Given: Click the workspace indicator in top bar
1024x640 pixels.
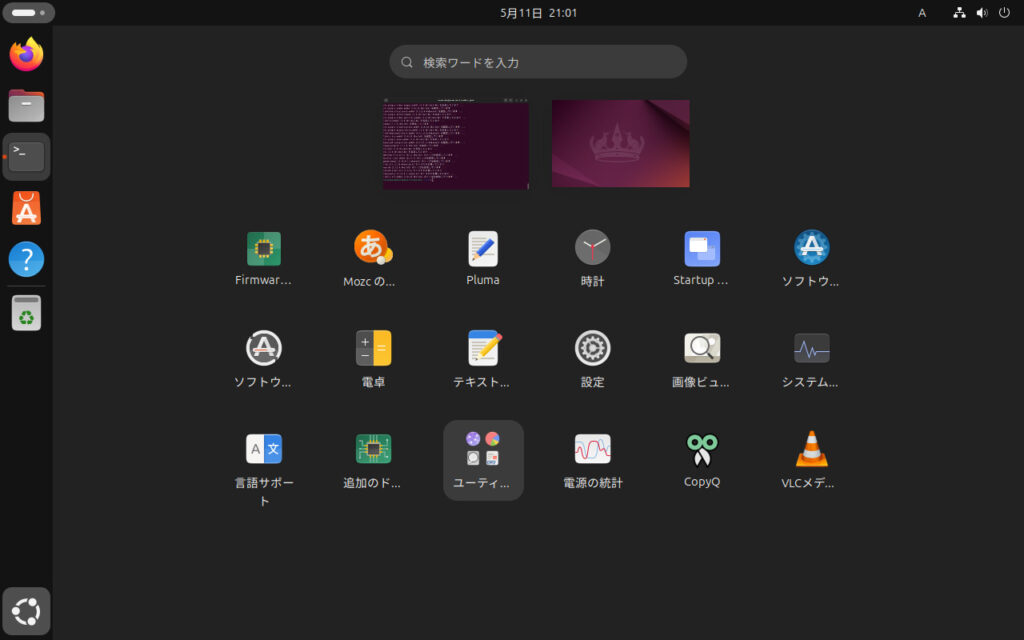Looking at the screenshot, I should coord(29,13).
